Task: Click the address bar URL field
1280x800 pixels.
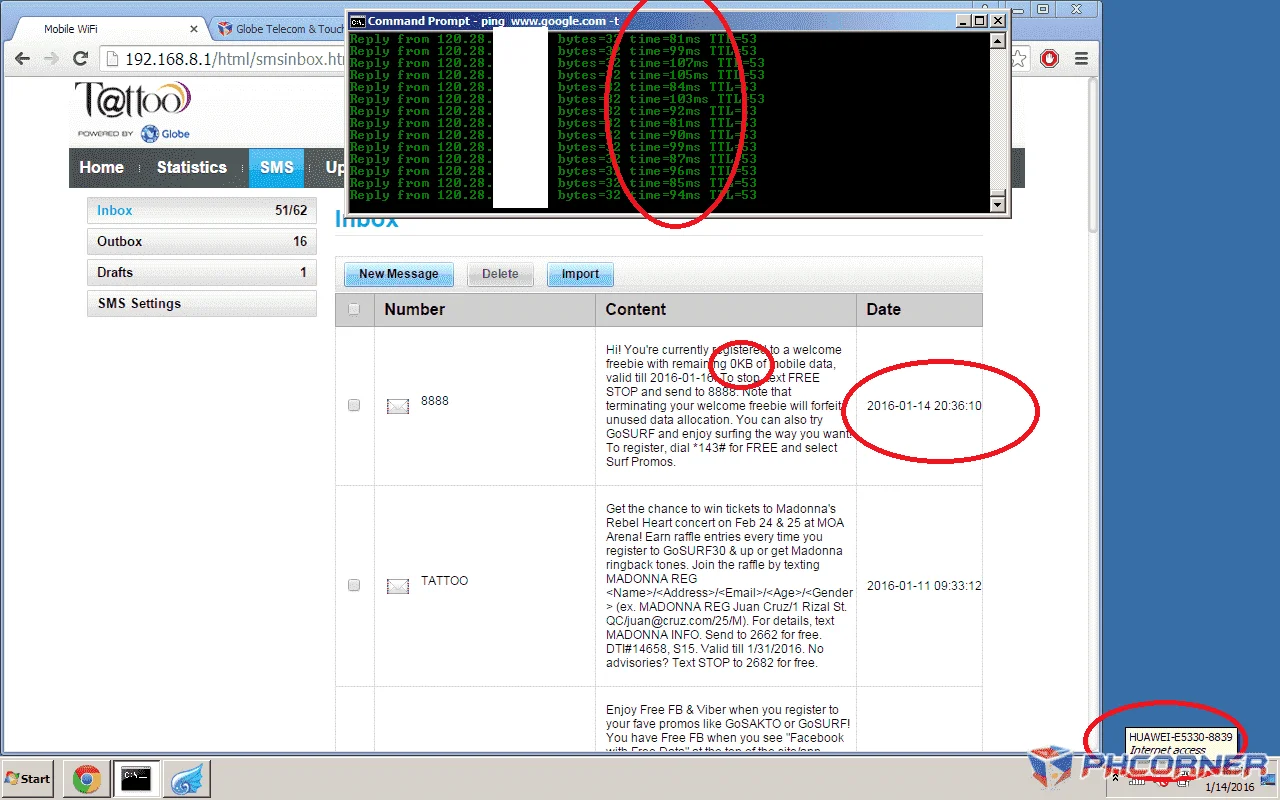Action: [x=233, y=59]
